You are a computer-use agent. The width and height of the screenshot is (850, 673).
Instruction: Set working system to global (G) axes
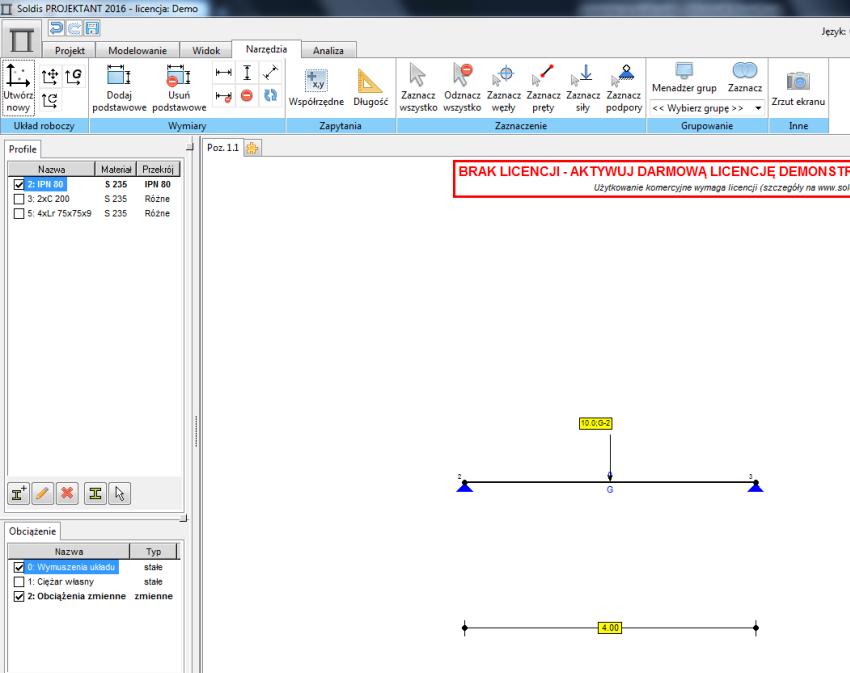point(74,76)
